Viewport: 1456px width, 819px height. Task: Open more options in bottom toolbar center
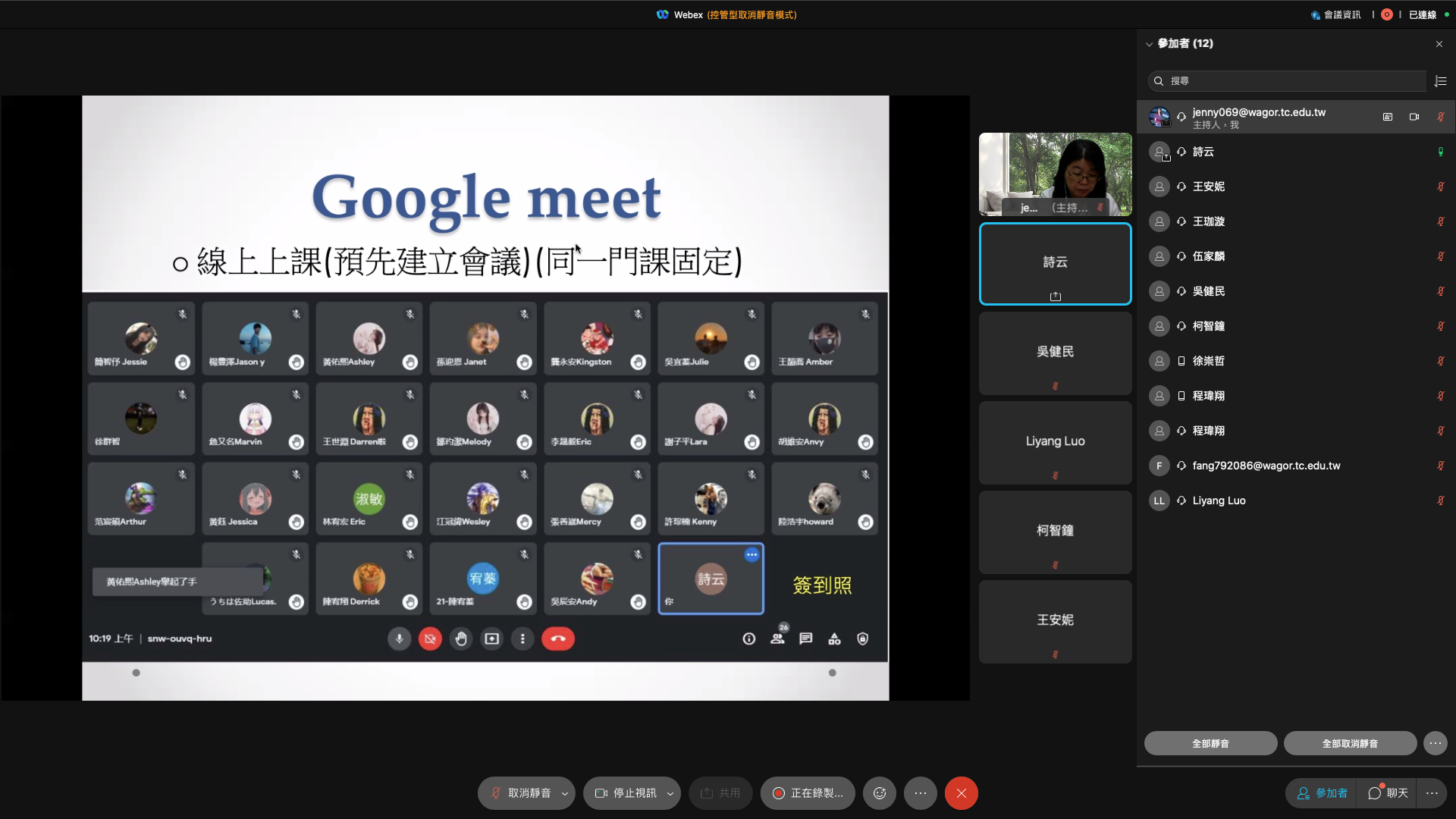921,793
